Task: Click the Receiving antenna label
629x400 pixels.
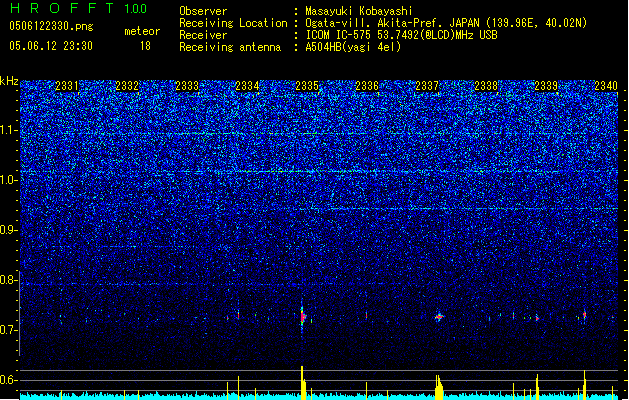Action: [230, 47]
